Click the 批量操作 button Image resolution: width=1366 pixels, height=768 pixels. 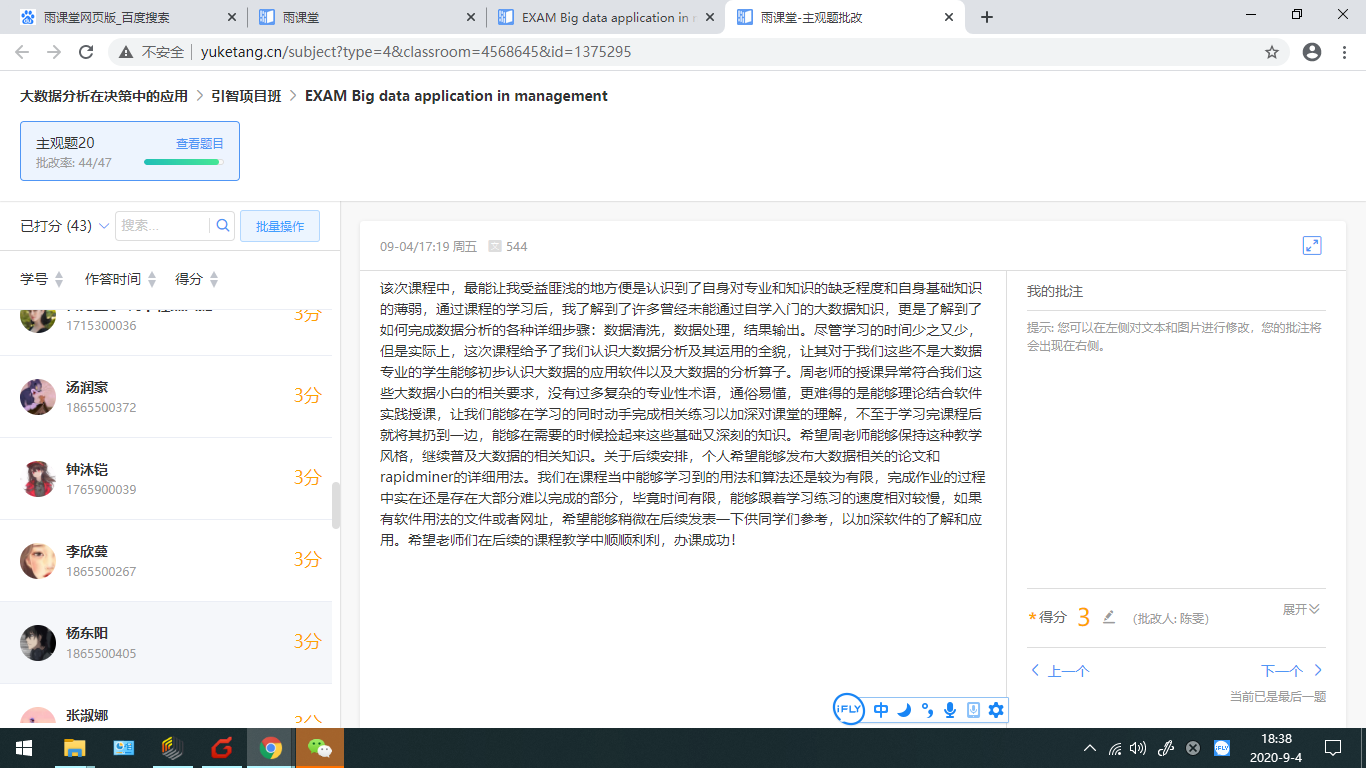279,226
